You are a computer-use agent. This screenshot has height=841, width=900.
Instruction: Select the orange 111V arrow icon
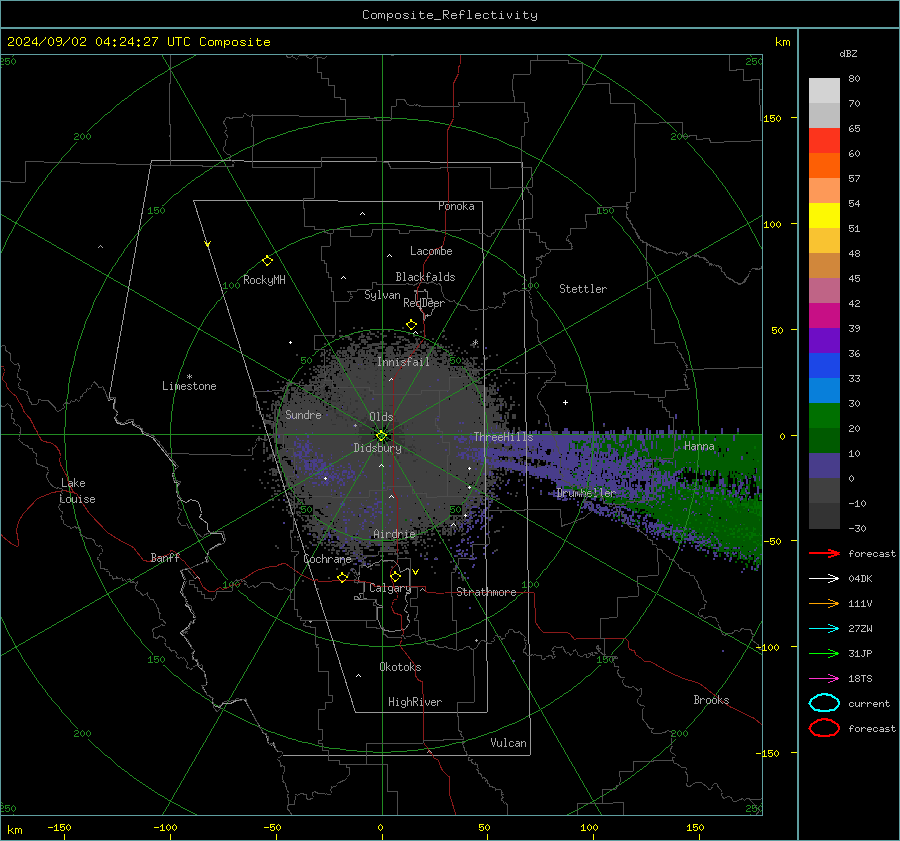824,603
